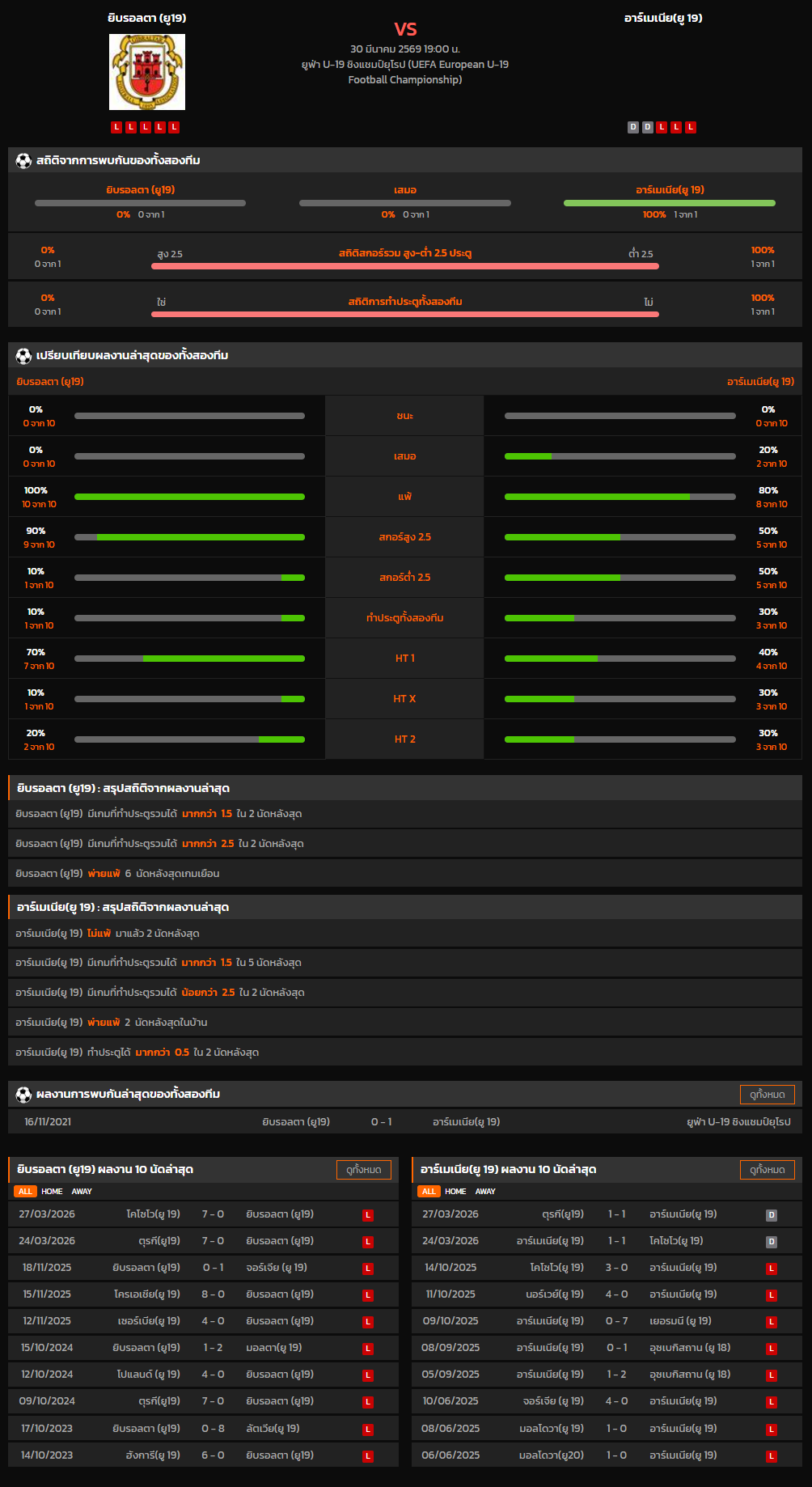The image size is (812, 1487).
Task: Click the soccer ball icon beside latest meetings header
Action: [x=23, y=1094]
